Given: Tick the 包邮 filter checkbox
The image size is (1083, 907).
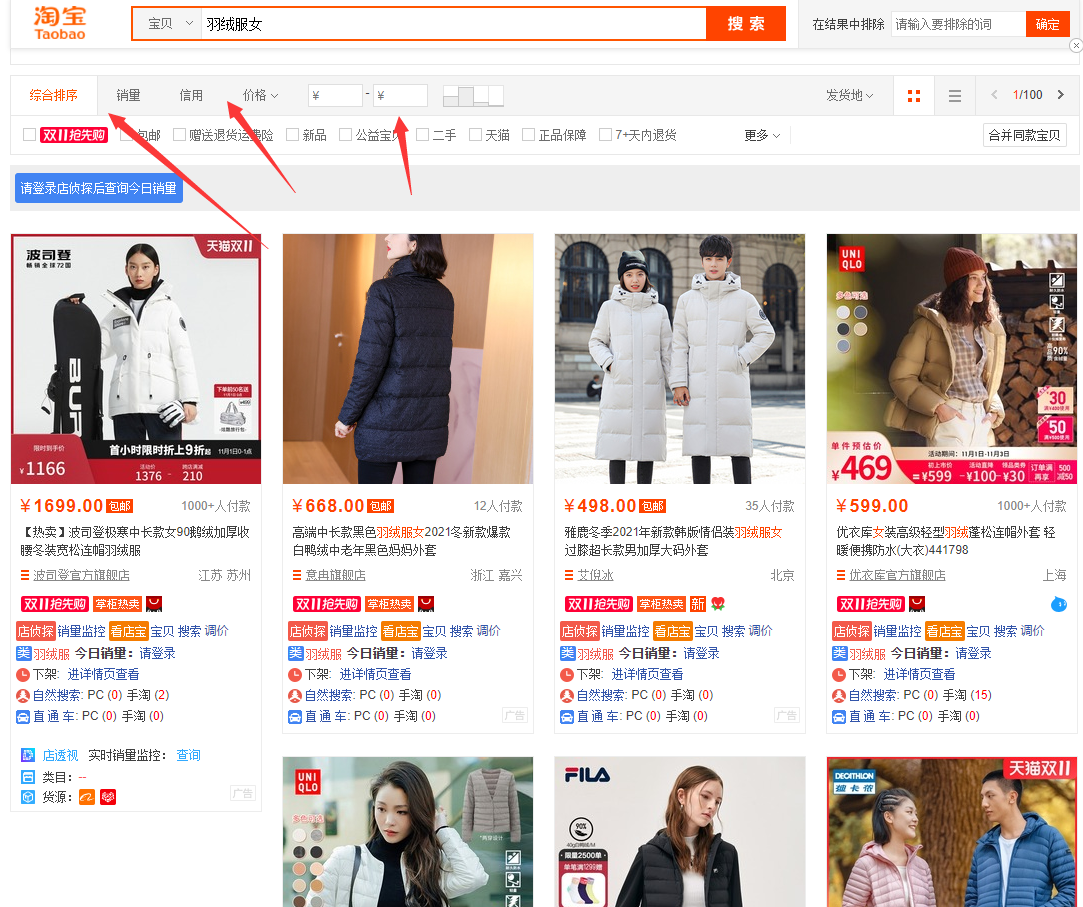Looking at the screenshot, I should point(126,135).
